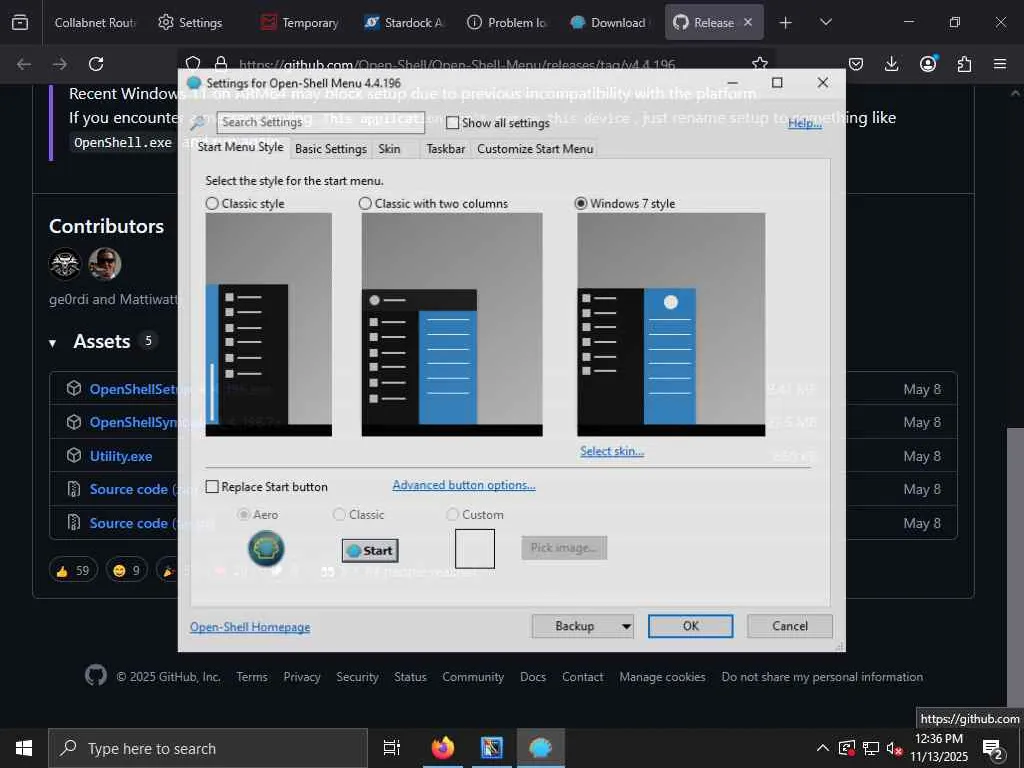Click the magnifier icon beside Search Settings
1024x768 pixels.
pyautogui.click(x=198, y=122)
